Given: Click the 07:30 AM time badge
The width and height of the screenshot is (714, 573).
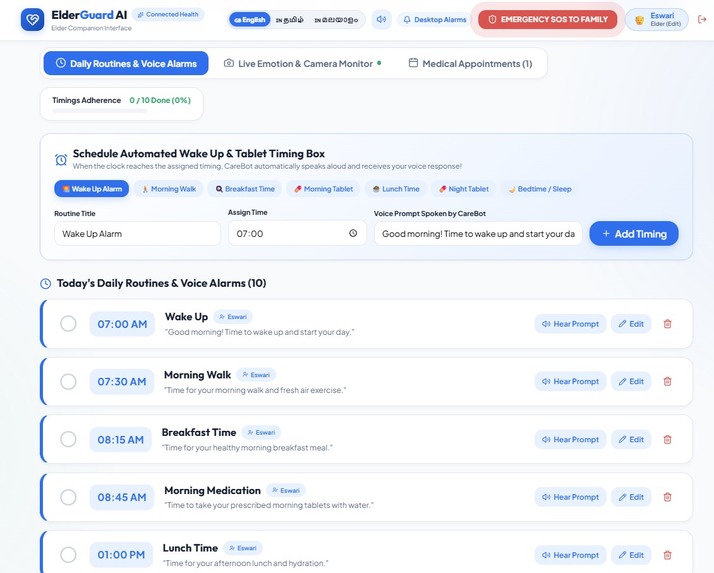Looking at the screenshot, I should pyautogui.click(x=122, y=381).
